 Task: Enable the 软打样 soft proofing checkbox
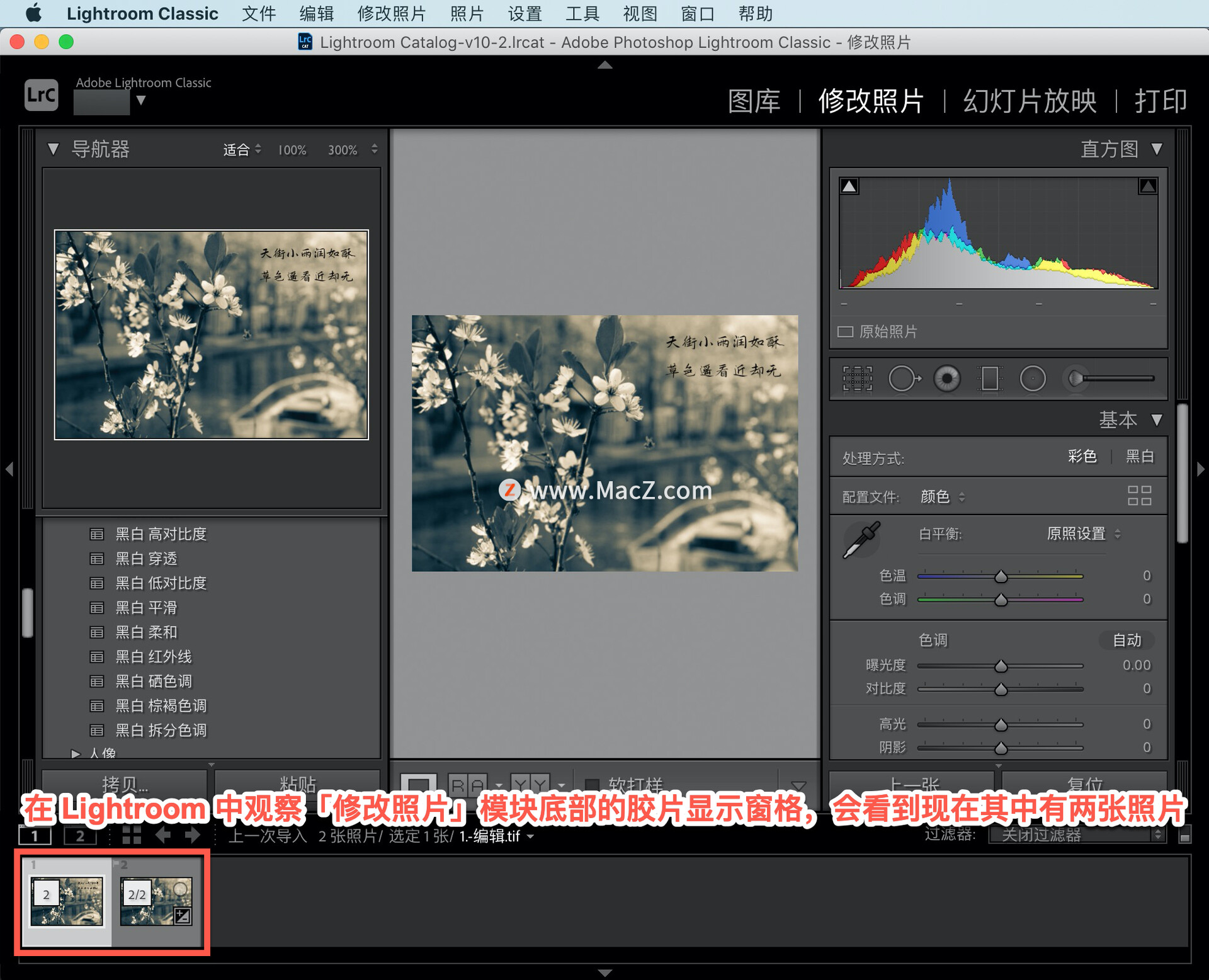click(x=592, y=785)
